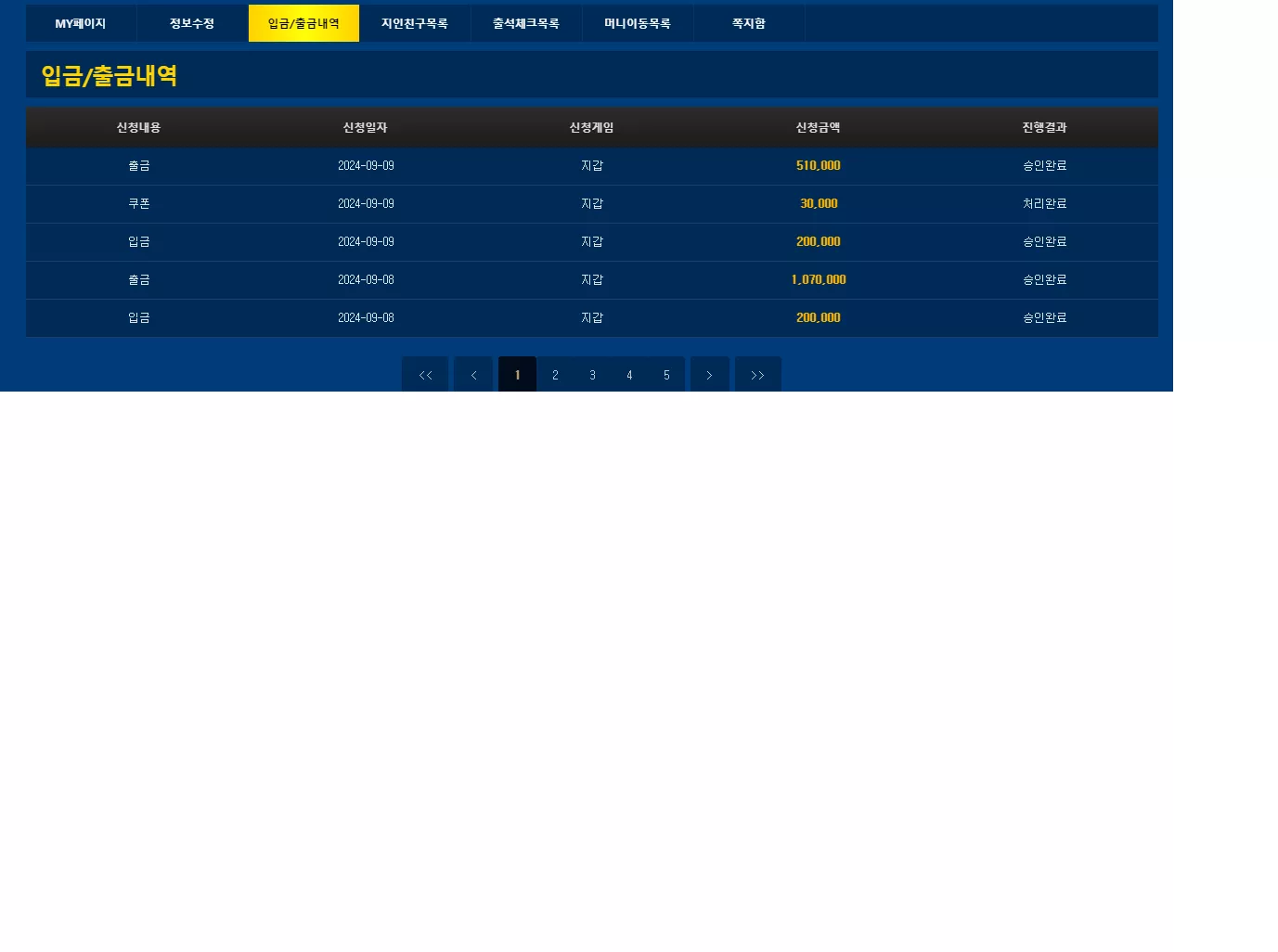
Task: Jump to last page with double-right arrow
Action: coord(757,375)
